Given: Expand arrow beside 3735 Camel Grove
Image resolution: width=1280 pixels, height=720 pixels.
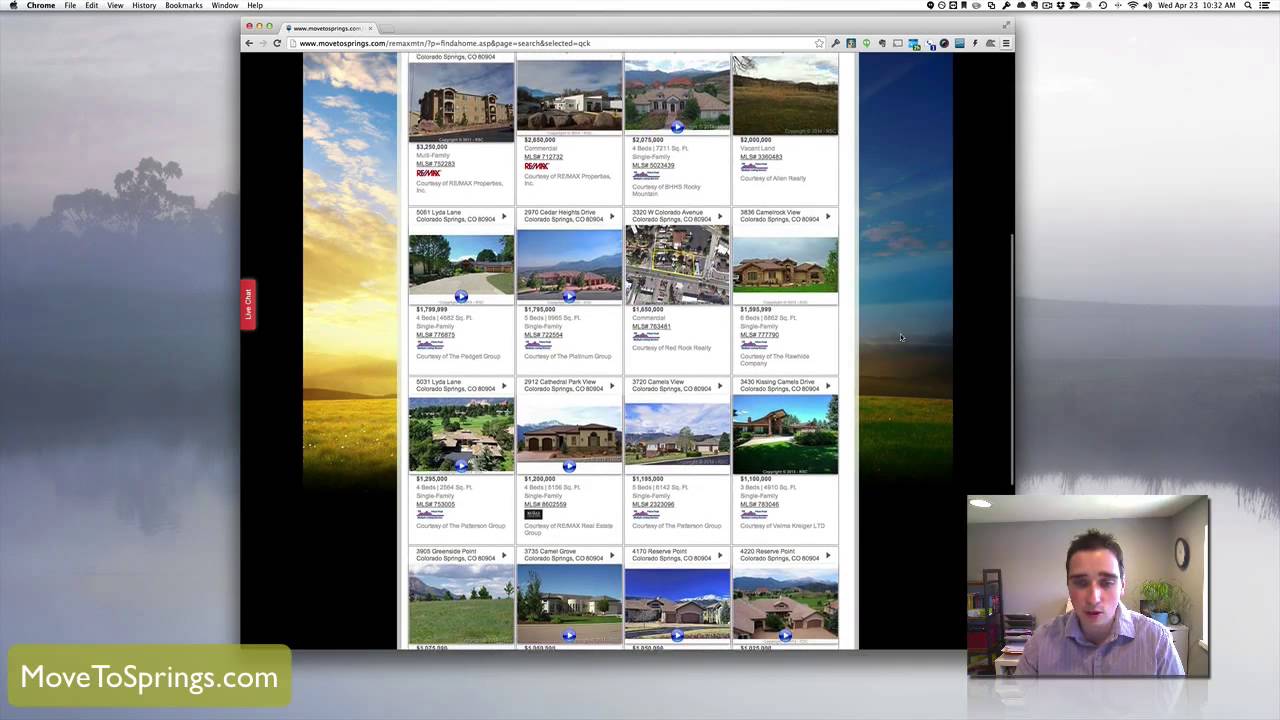Looking at the screenshot, I should pos(612,554).
